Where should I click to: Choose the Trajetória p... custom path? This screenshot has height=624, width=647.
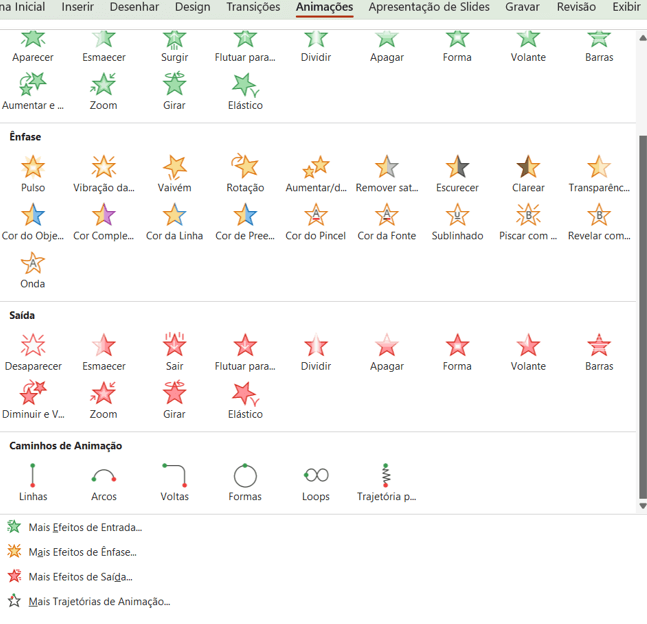[x=387, y=482]
